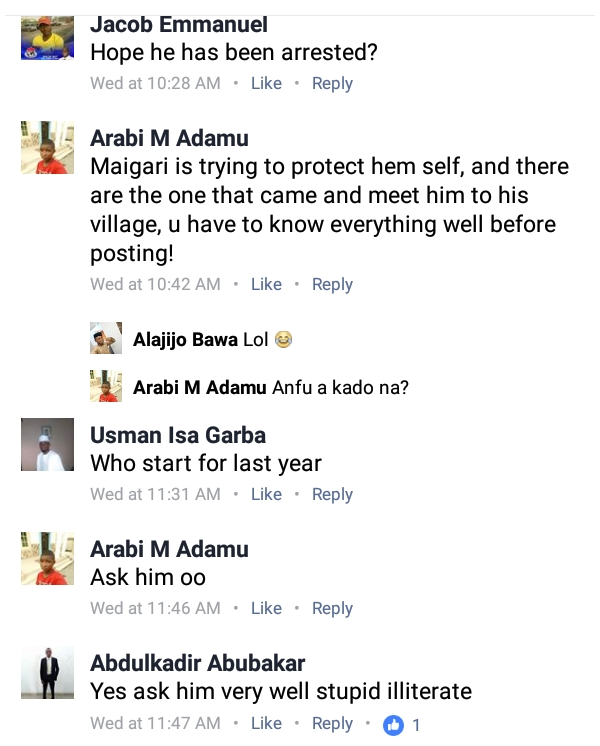Reply to the Maigari comment
Screen dimensions: 600x746
coord(332,284)
